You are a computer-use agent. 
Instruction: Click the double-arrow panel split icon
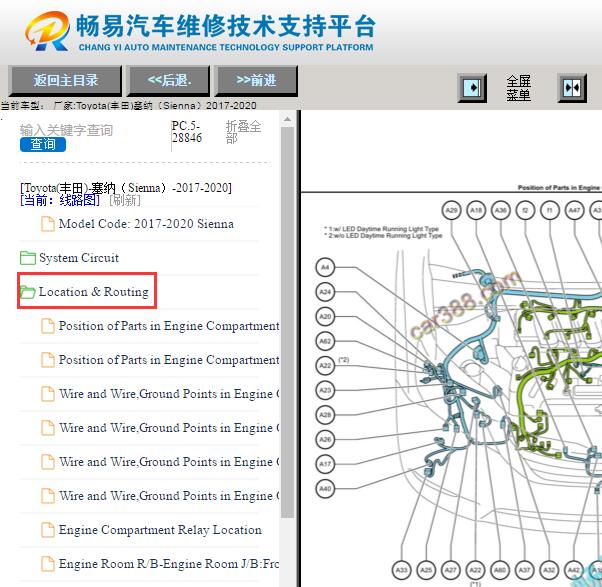[572, 88]
